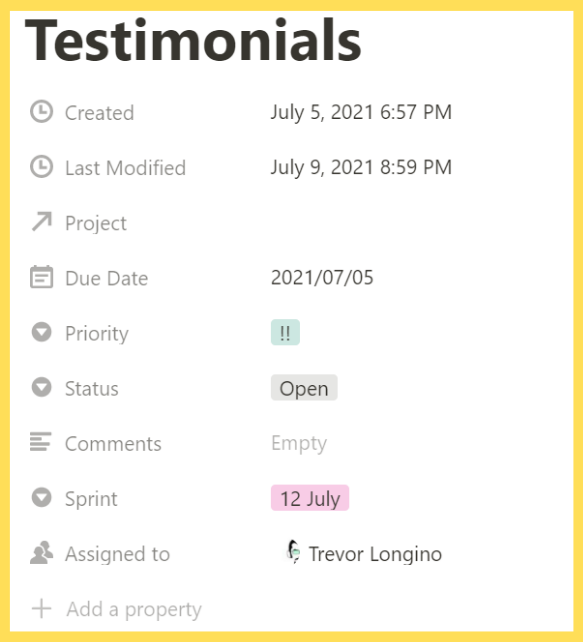Click the Due Date value 2021/07/05

tap(322, 277)
